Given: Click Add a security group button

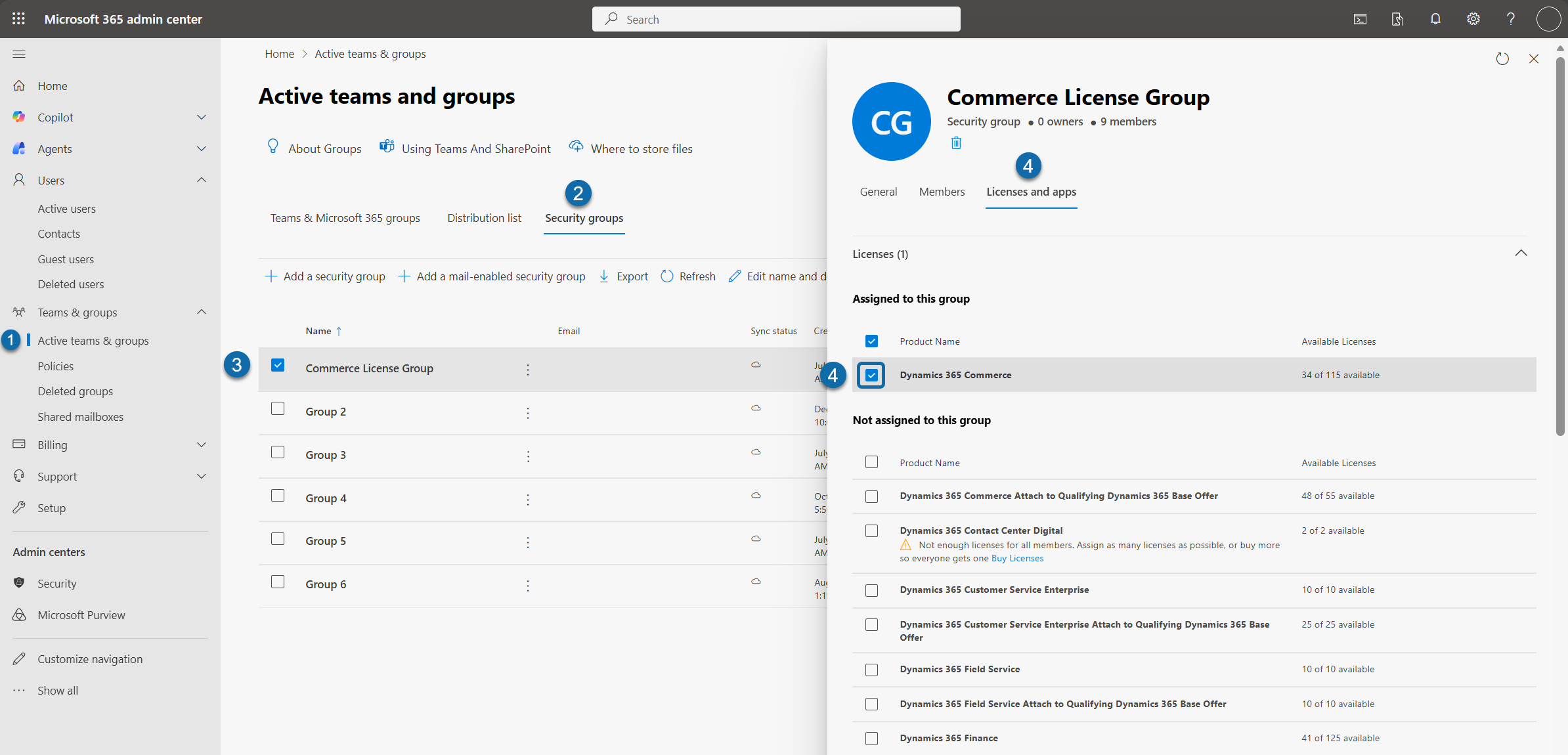Looking at the screenshot, I should pyautogui.click(x=325, y=276).
